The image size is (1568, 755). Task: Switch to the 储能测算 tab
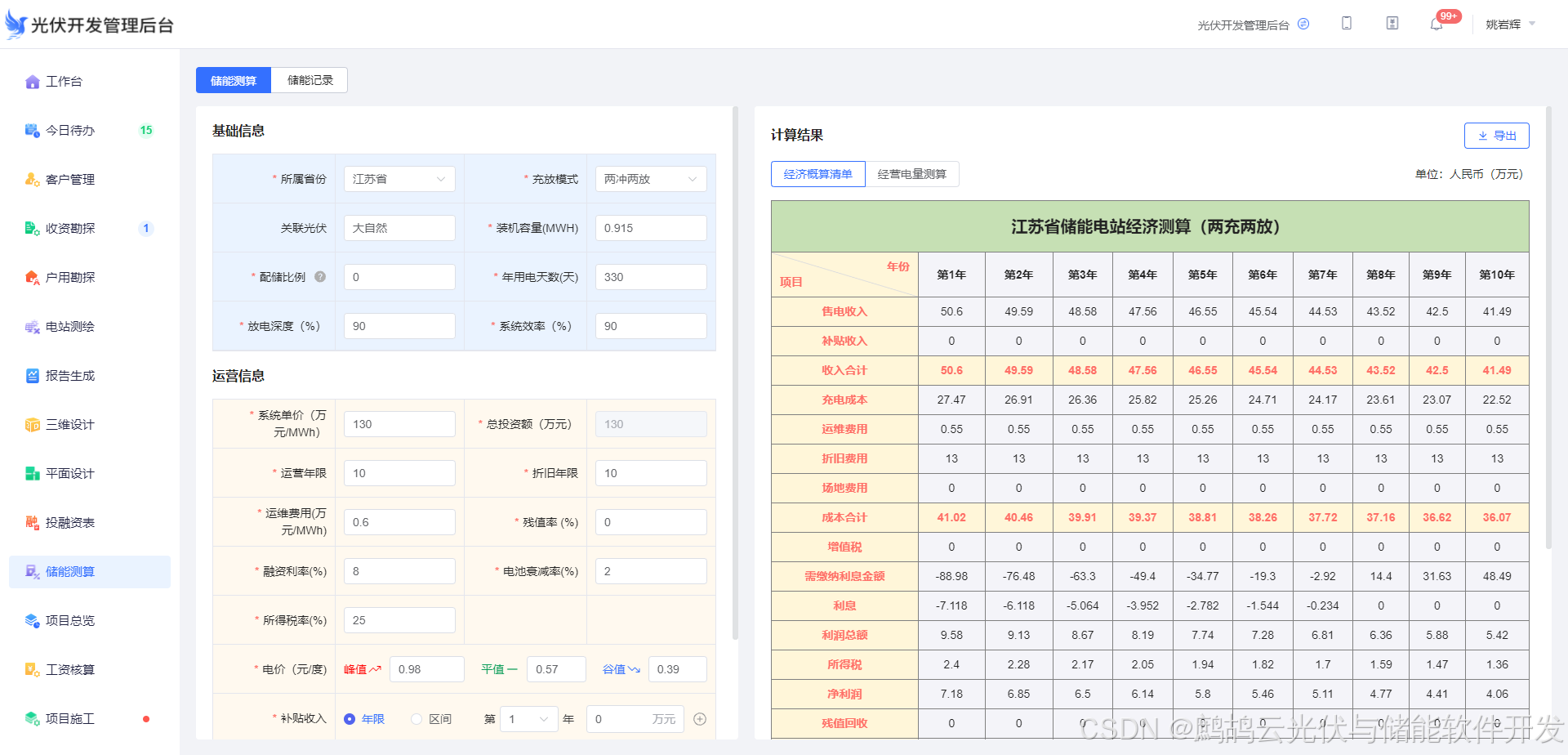[x=234, y=80]
